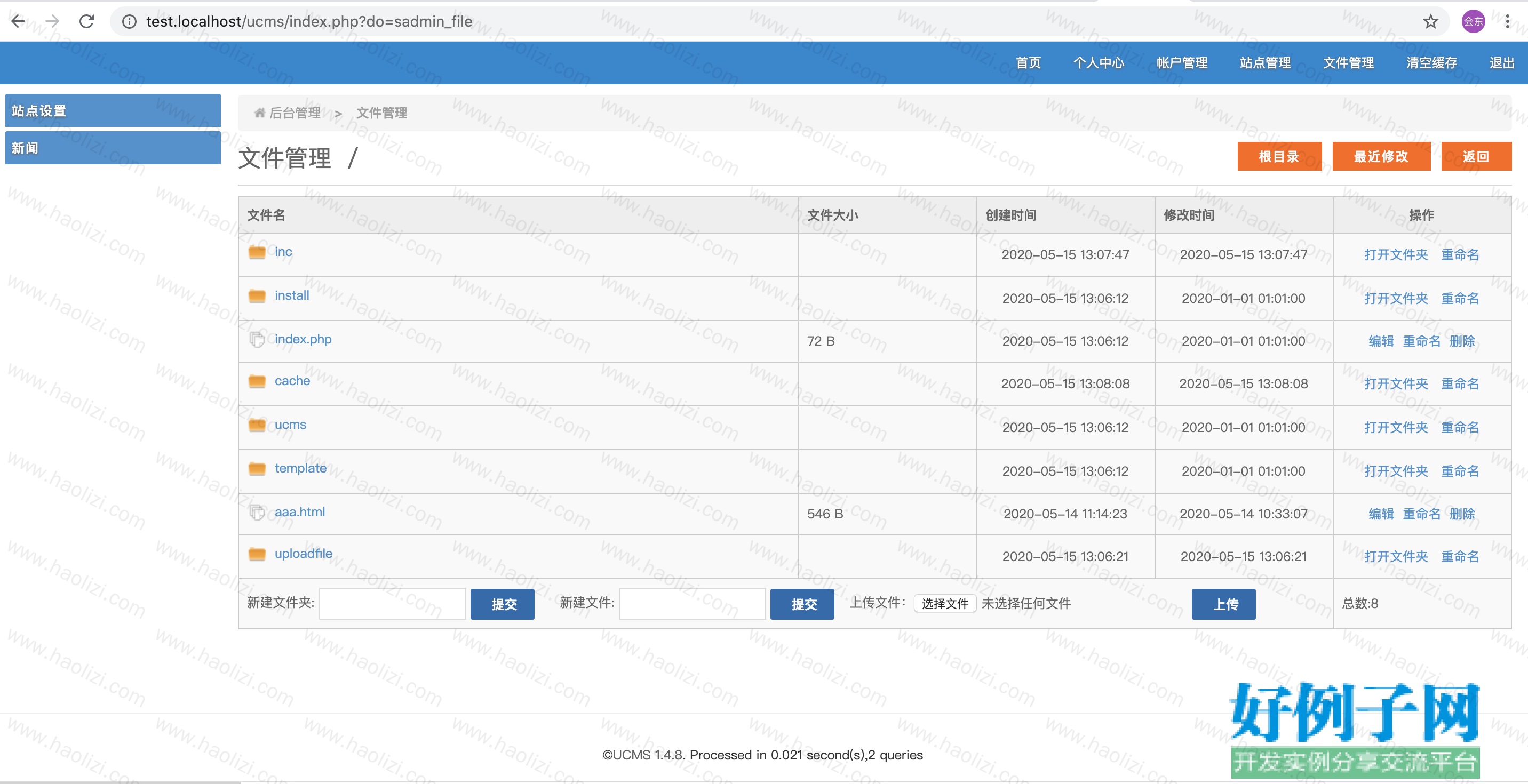
Task: Select 新闻 in sidebar
Action: pyautogui.click(x=113, y=148)
